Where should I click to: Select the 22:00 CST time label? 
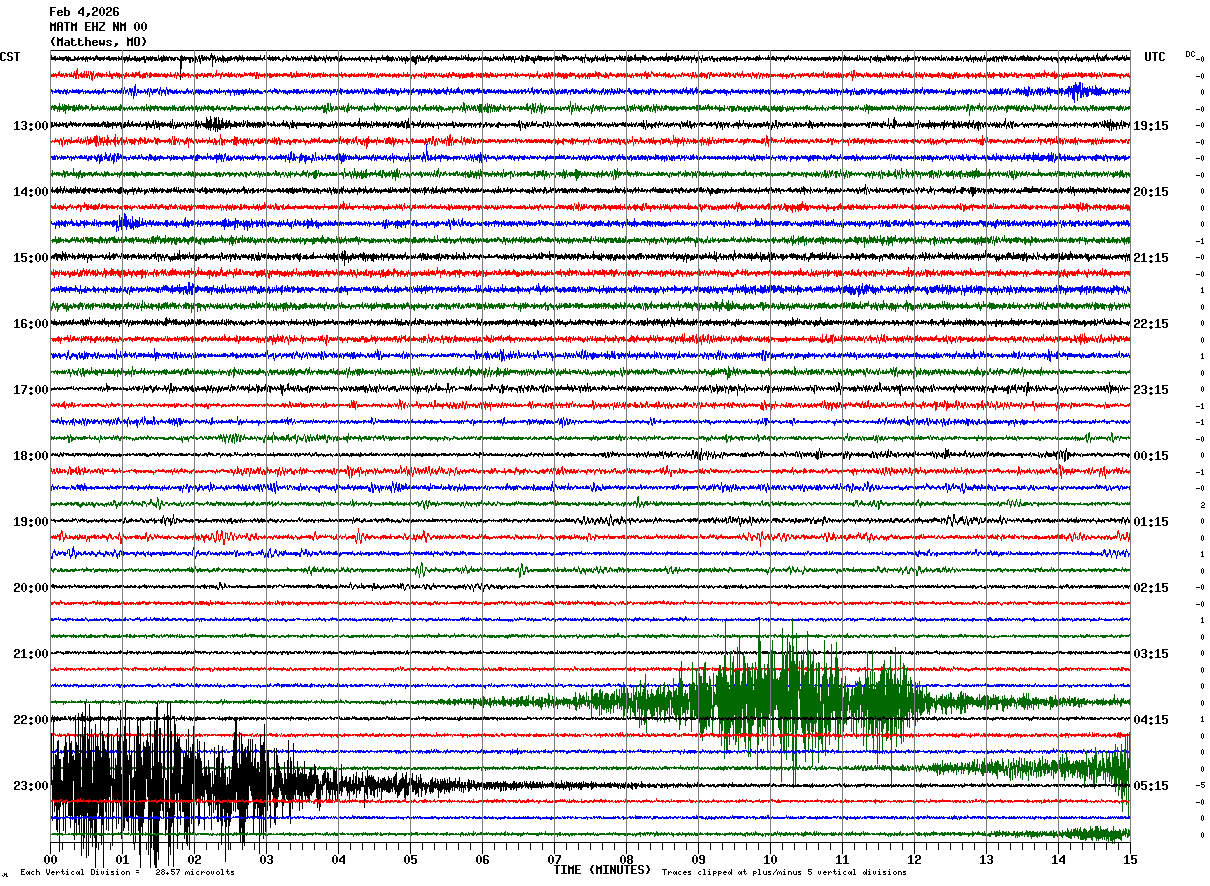(30, 720)
